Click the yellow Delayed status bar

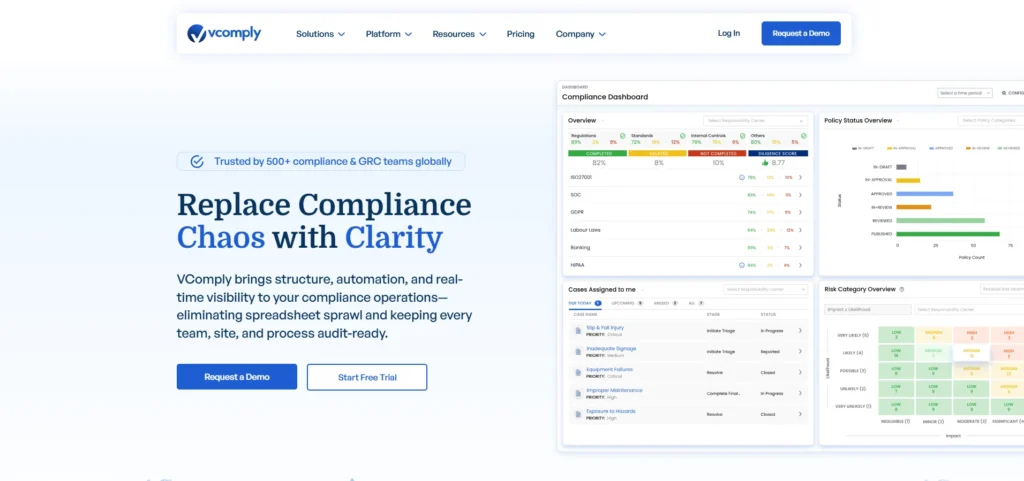click(x=658, y=153)
